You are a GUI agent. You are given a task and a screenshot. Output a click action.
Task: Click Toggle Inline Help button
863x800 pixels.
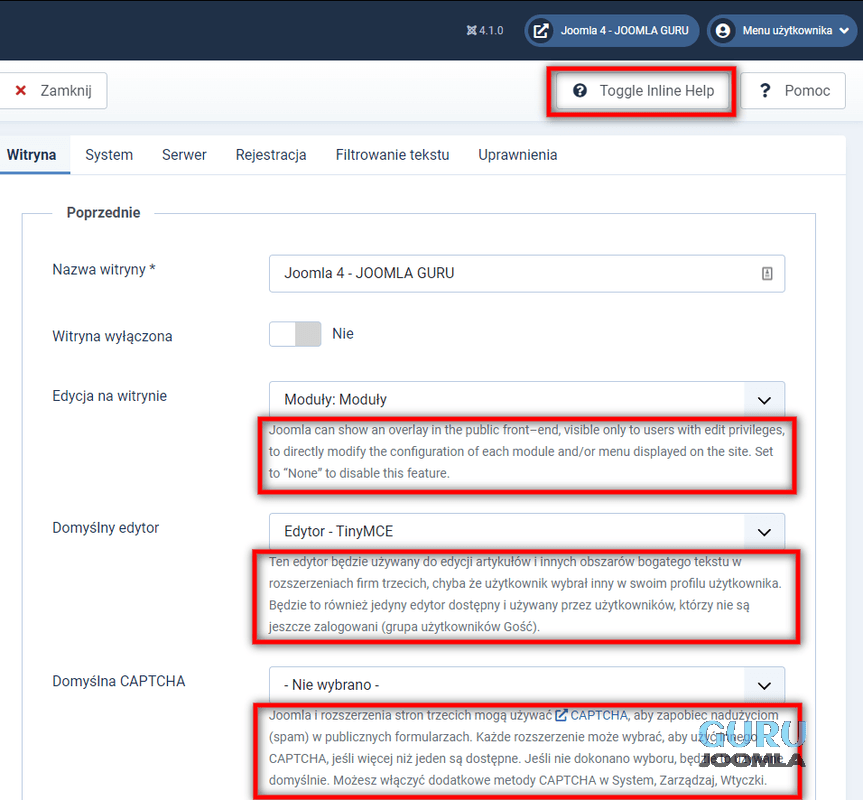[643, 91]
